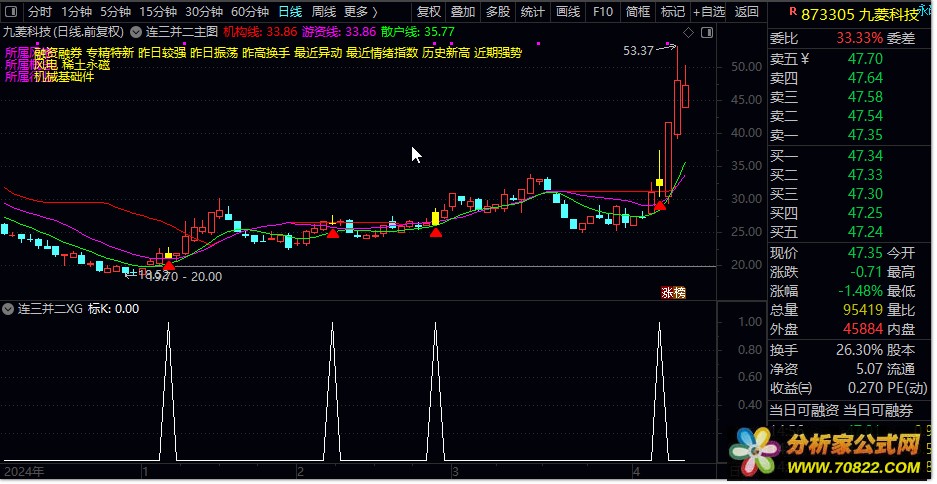Click the 复权 adjustment button
The width and height of the screenshot is (937, 484).
[428, 11]
